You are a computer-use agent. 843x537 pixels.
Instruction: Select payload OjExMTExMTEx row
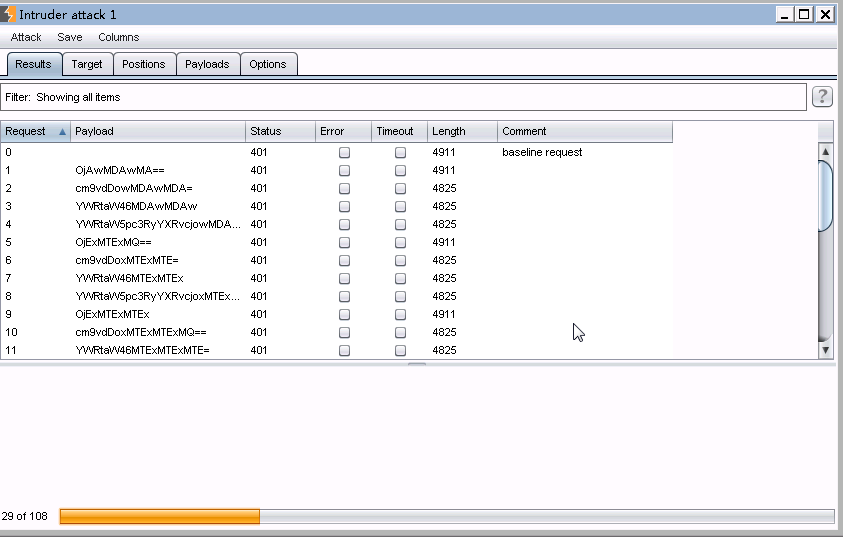(337, 314)
